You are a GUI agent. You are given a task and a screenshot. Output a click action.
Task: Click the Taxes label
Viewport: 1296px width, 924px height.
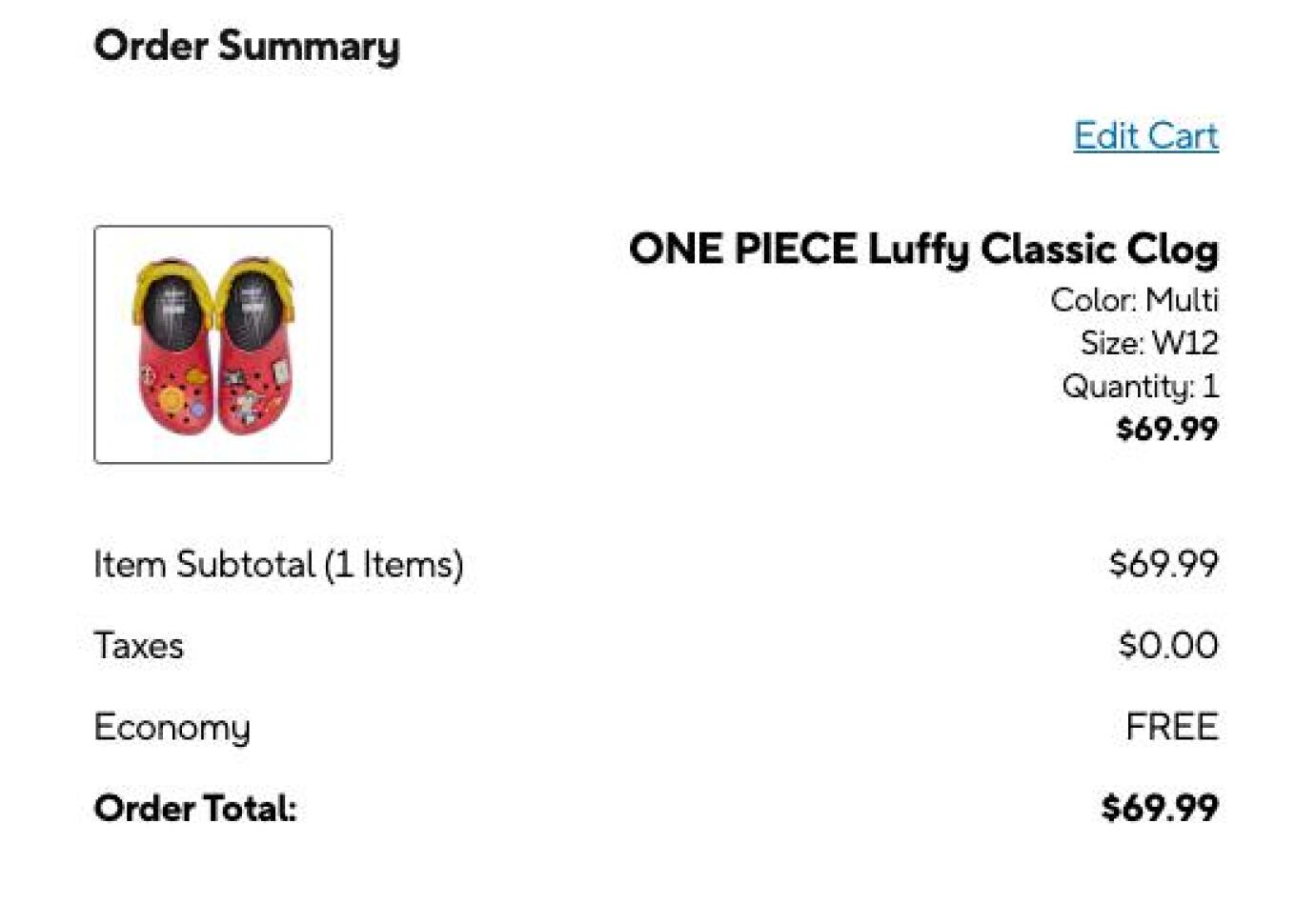[138, 646]
